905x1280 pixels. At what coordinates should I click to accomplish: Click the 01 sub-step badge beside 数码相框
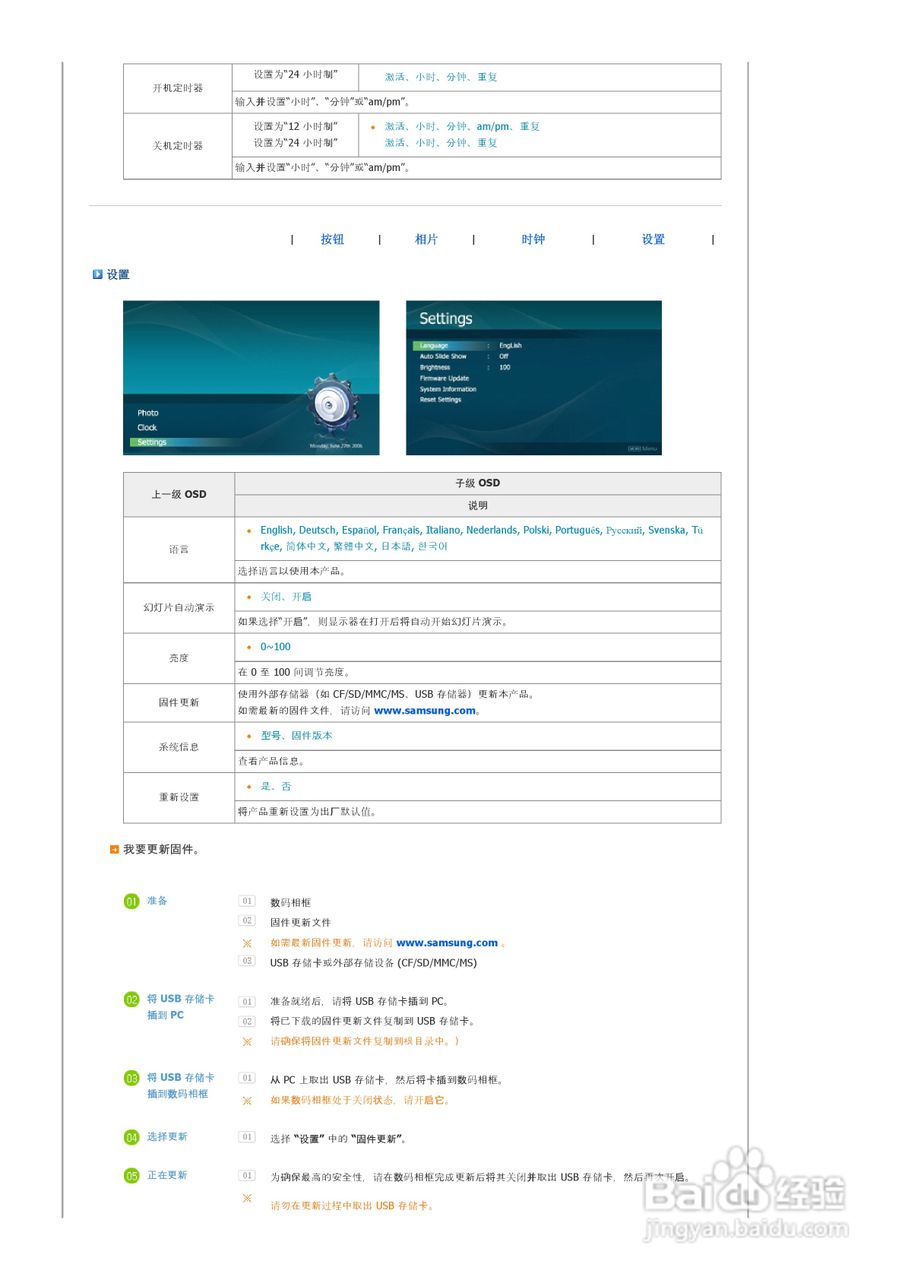pyautogui.click(x=247, y=901)
